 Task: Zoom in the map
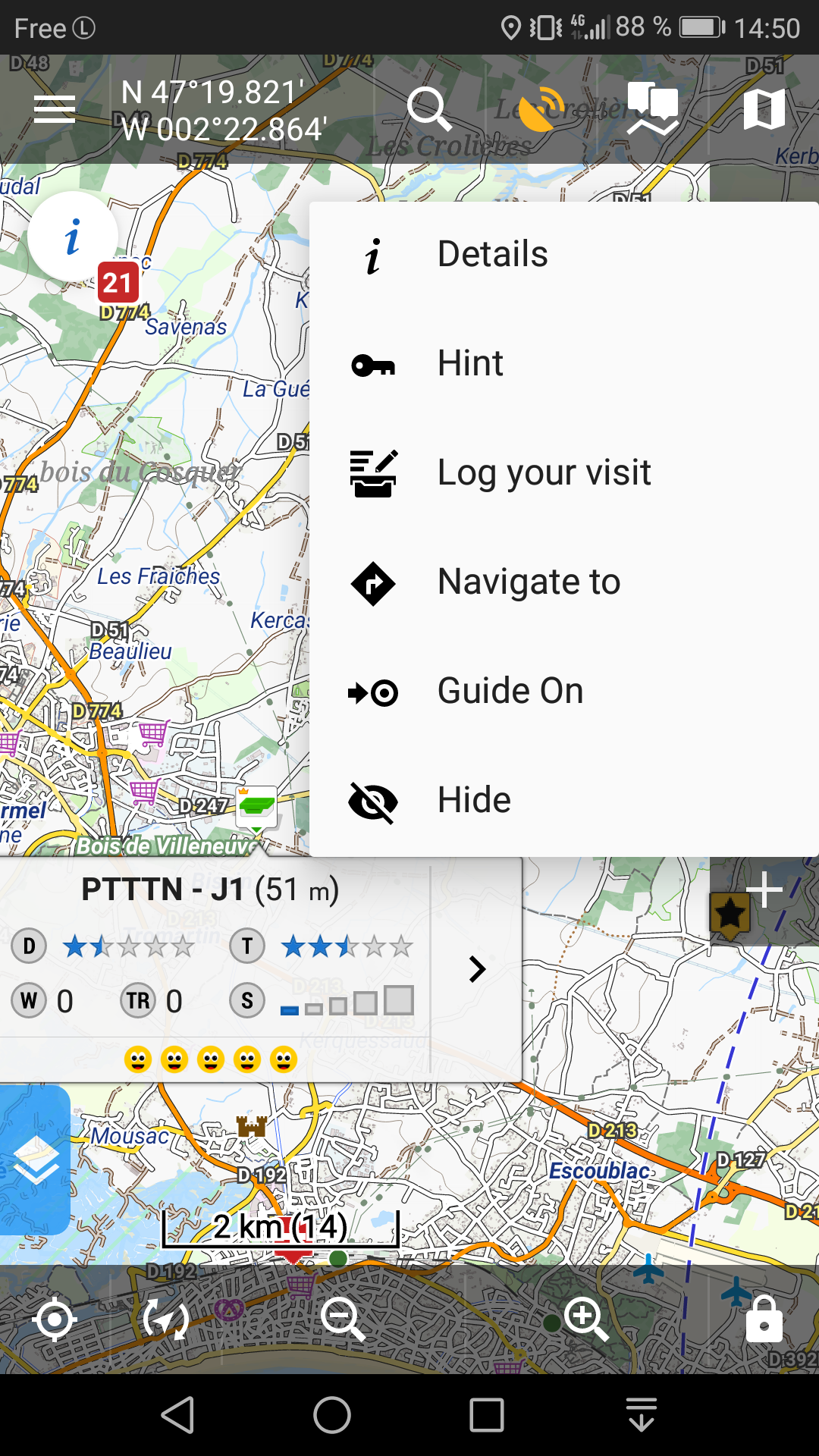(585, 1318)
